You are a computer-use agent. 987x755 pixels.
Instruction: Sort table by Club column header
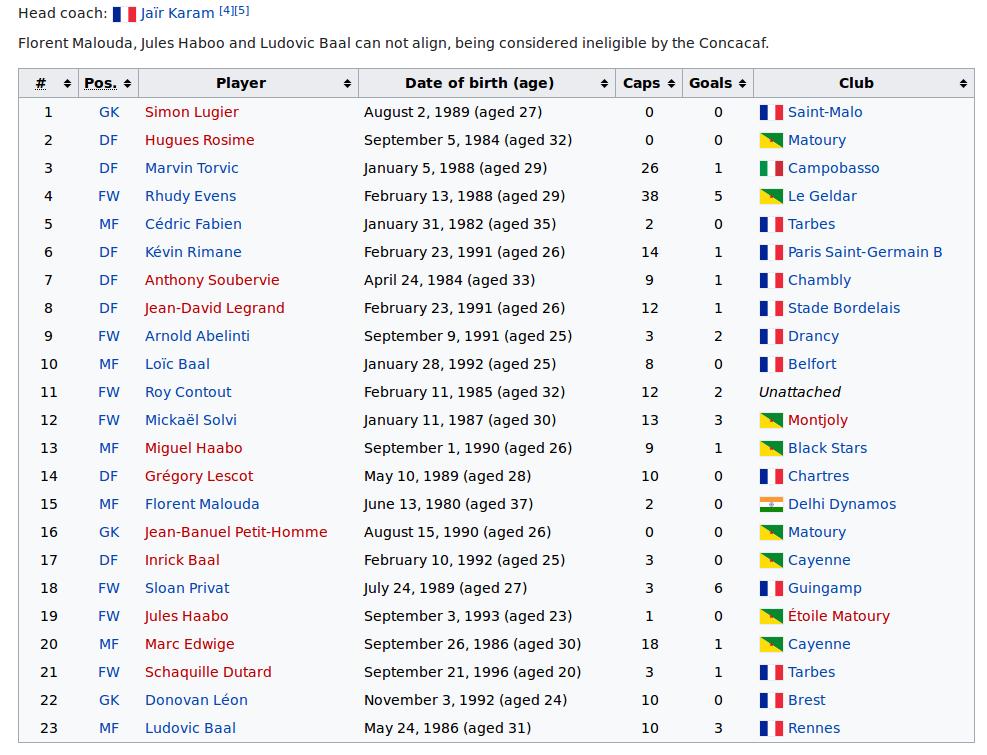pos(864,83)
